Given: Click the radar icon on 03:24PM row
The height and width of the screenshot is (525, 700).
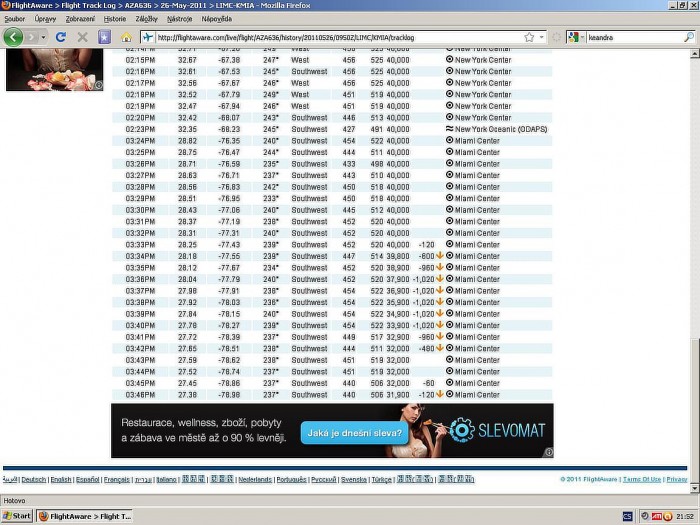Looking at the screenshot, I should (x=450, y=140).
